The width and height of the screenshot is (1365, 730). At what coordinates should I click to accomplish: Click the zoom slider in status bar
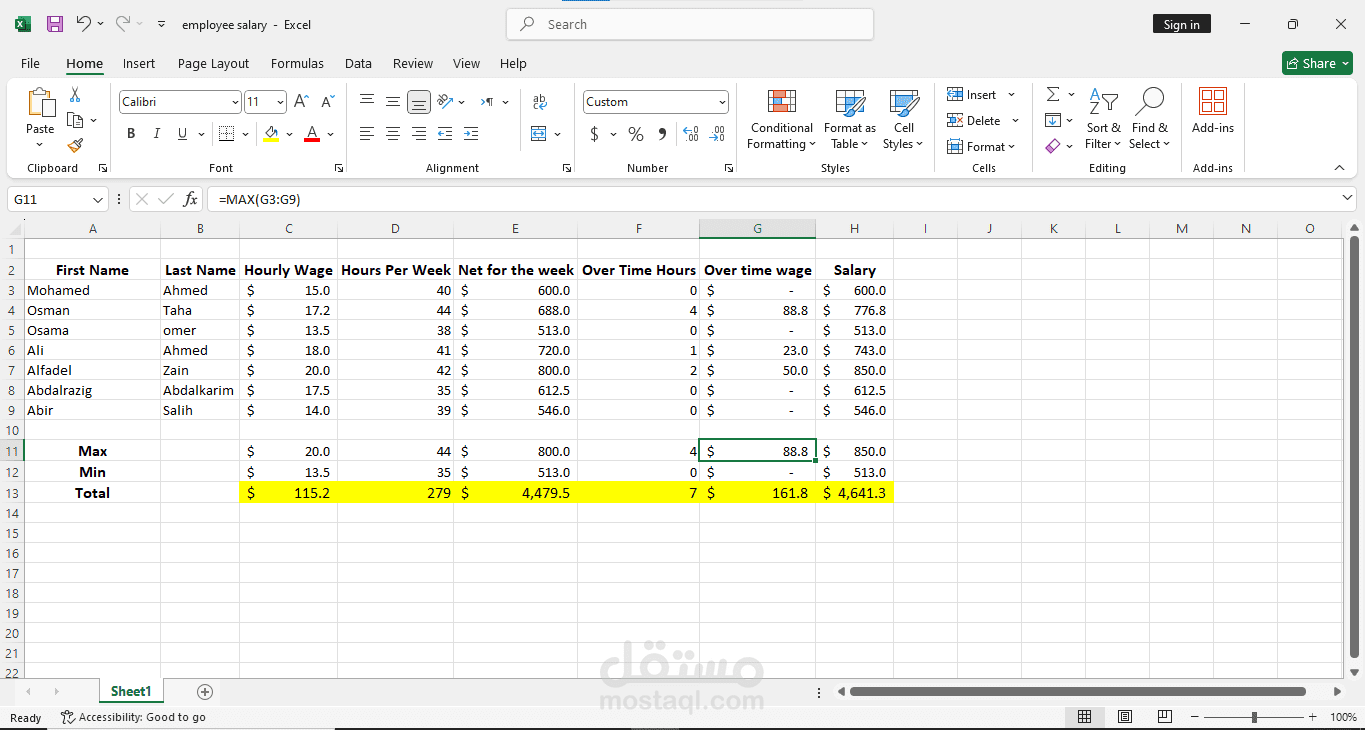point(1254,717)
